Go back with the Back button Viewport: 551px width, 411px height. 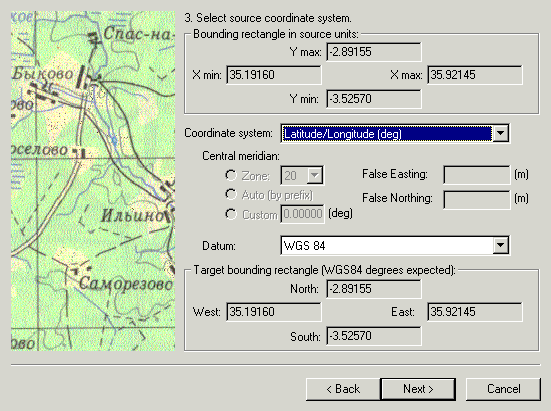click(343, 389)
